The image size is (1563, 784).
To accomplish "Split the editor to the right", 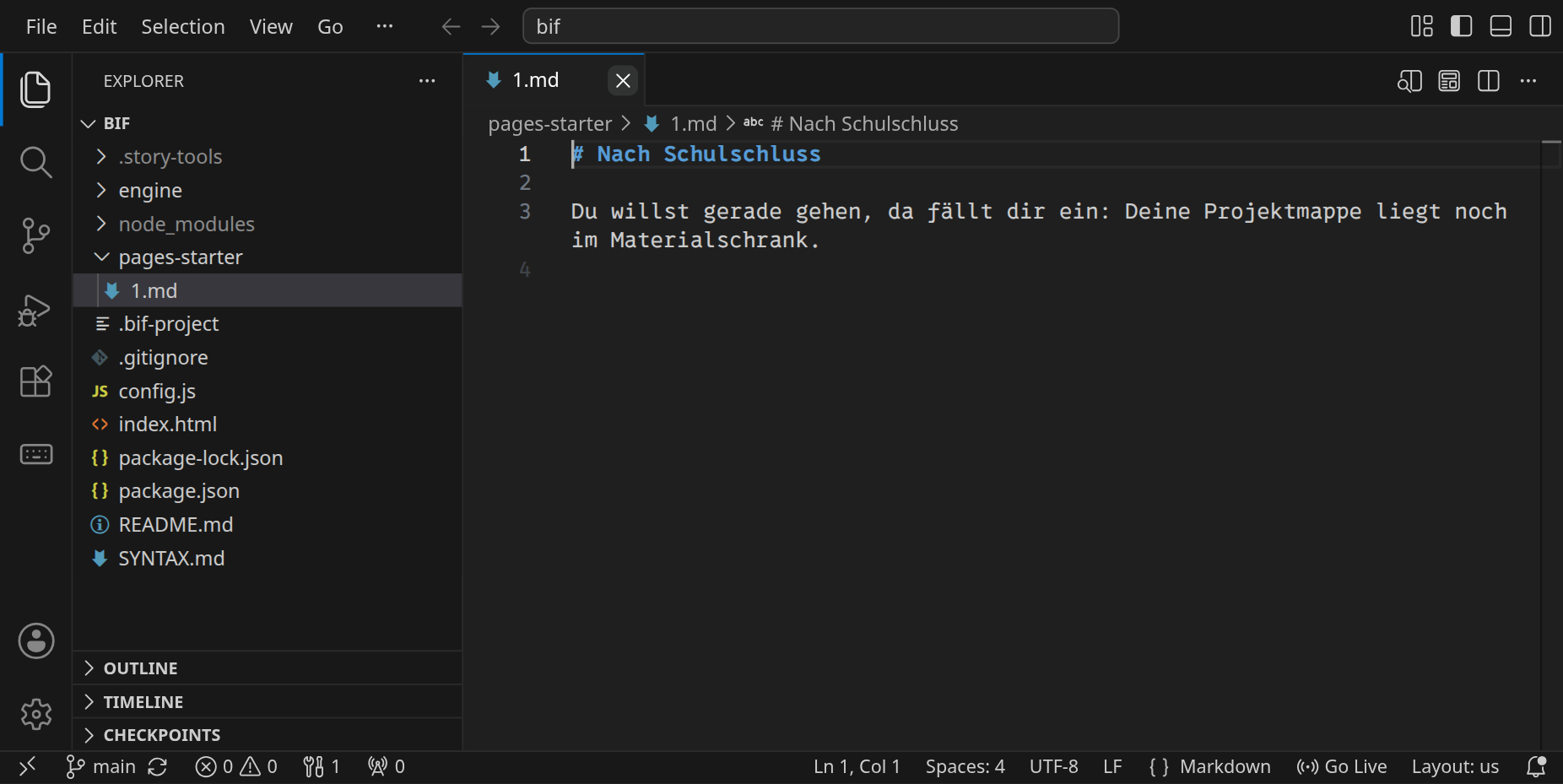I will click(x=1489, y=81).
